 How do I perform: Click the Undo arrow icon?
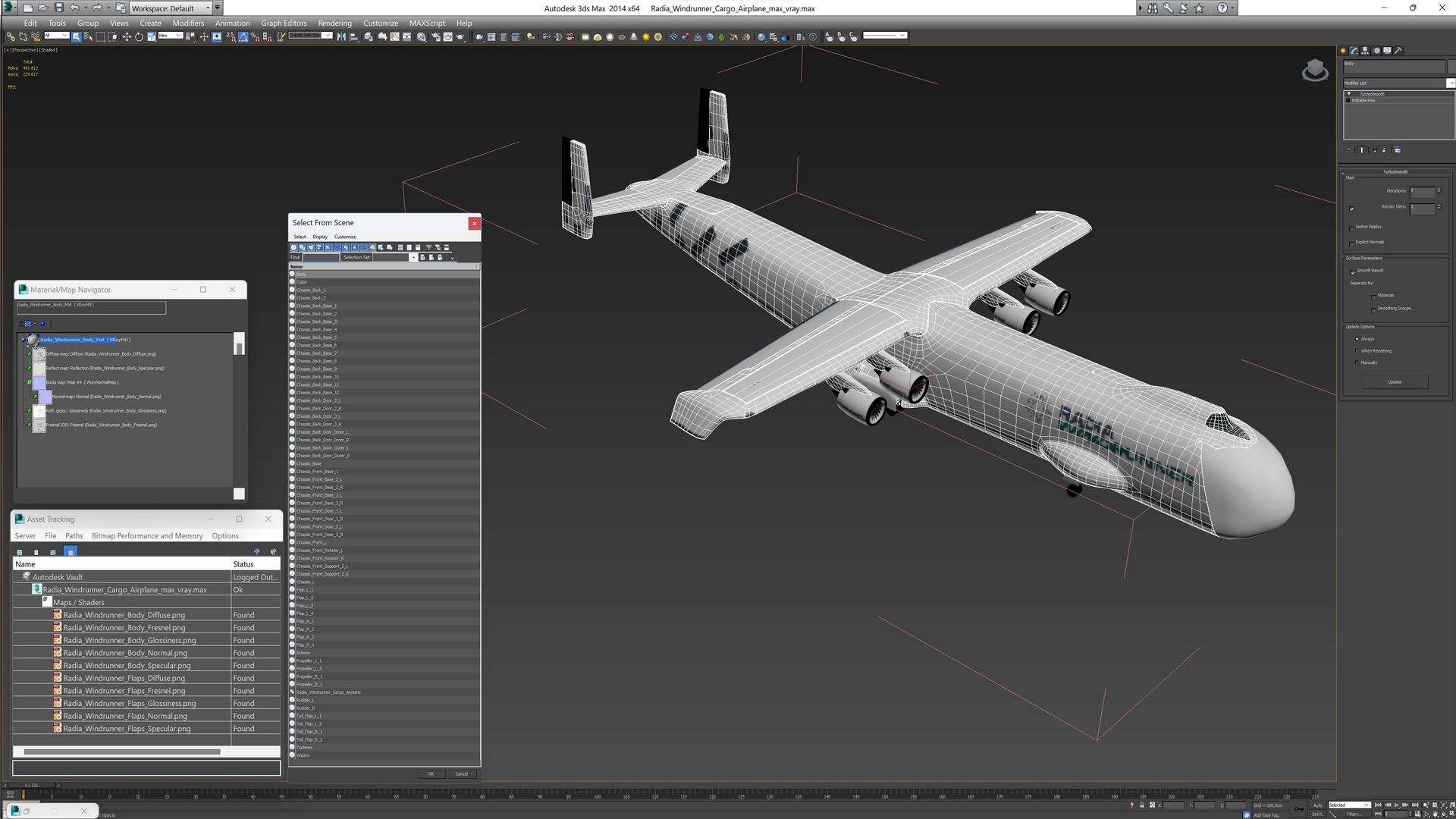[74, 8]
